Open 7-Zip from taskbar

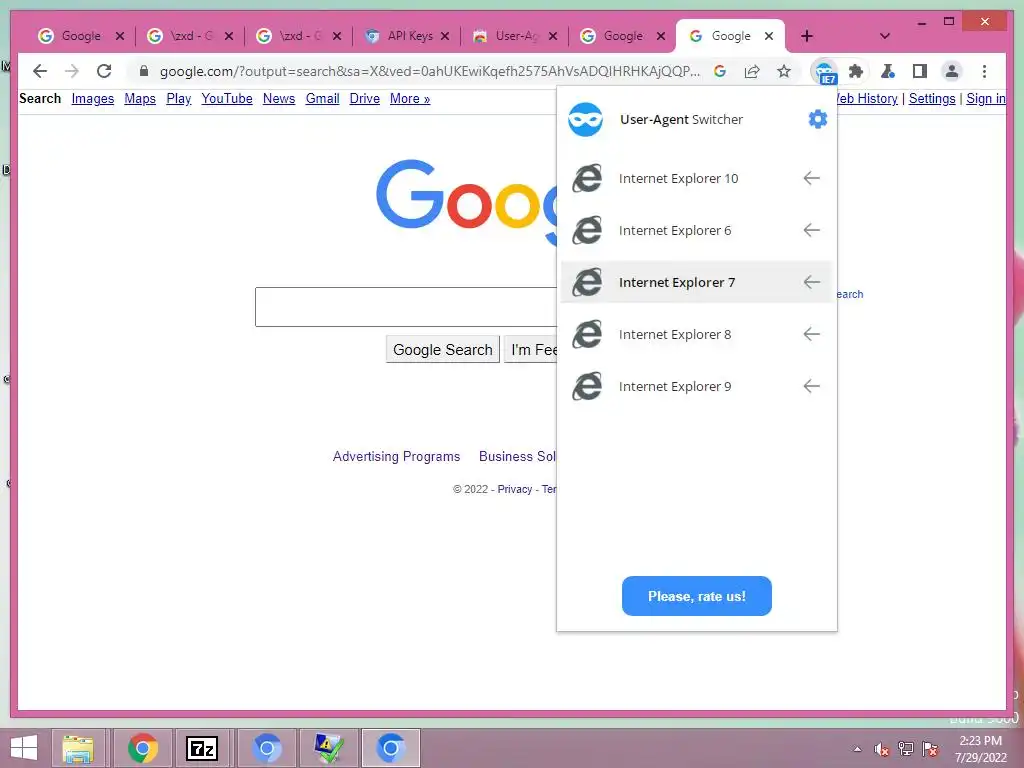(x=202, y=748)
